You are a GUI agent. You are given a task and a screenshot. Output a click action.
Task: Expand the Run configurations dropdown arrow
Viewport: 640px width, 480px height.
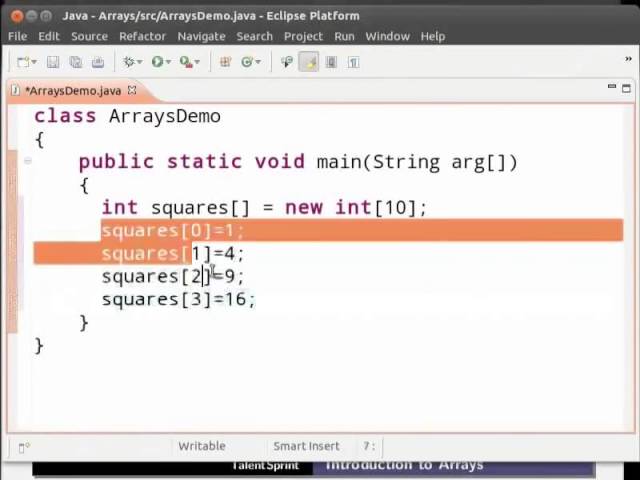click(x=168, y=62)
